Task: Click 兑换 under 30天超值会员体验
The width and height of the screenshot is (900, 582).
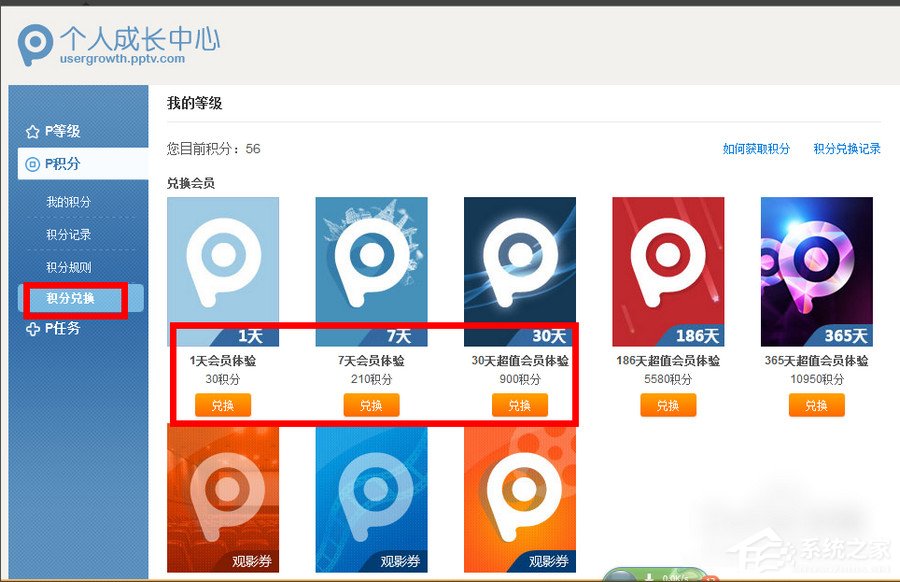Action: (519, 405)
